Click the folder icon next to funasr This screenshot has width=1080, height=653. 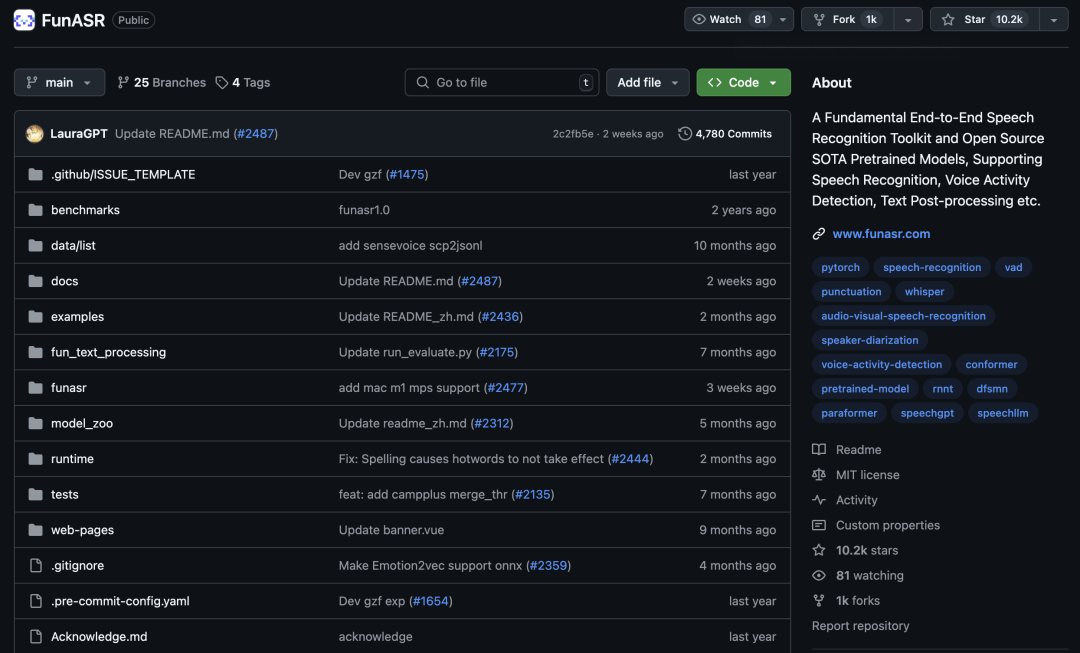pyautogui.click(x=36, y=388)
